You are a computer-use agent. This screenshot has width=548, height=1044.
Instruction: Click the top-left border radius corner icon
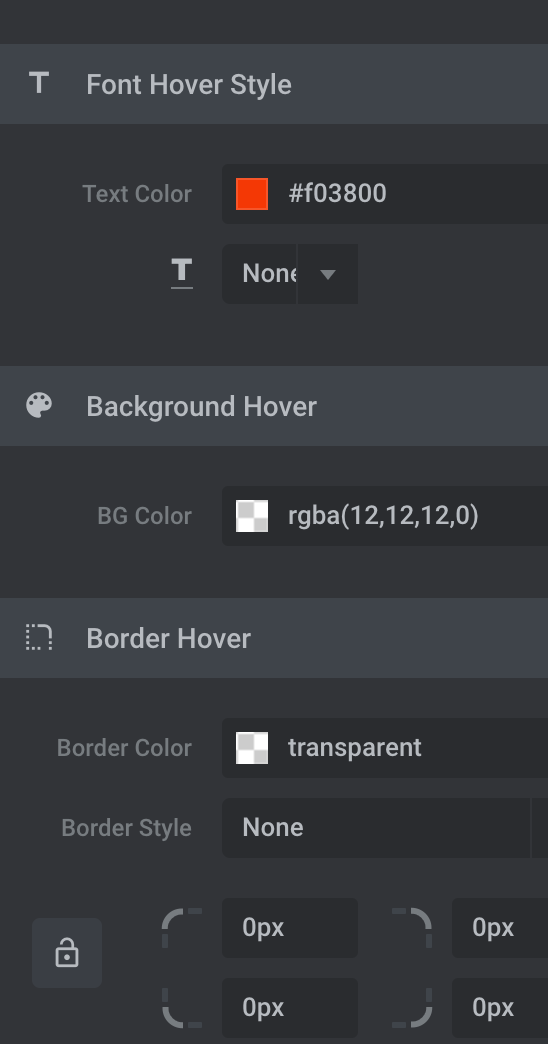coord(182,928)
